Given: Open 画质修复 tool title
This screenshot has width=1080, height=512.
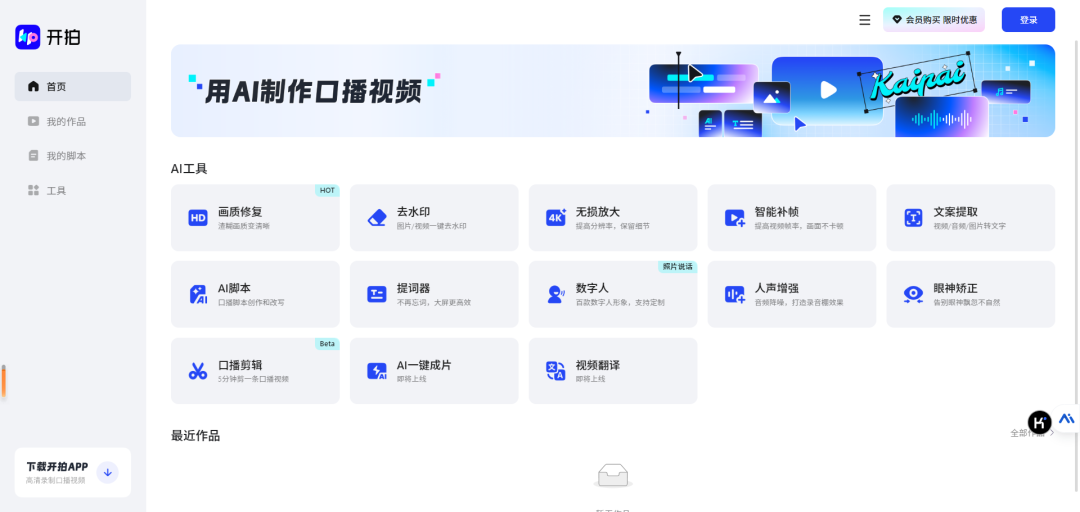Looking at the screenshot, I should (x=240, y=212).
